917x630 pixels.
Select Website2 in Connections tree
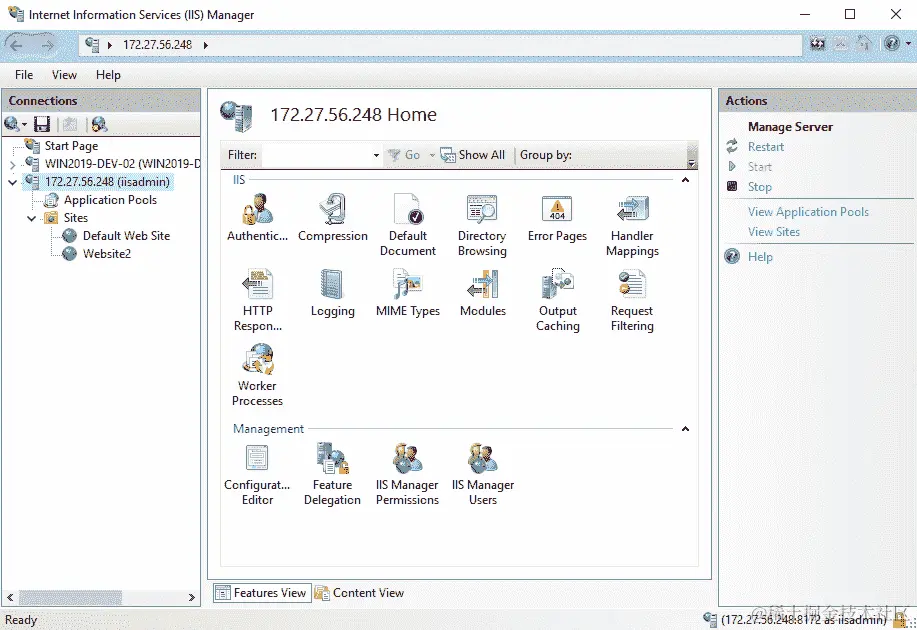(107, 254)
